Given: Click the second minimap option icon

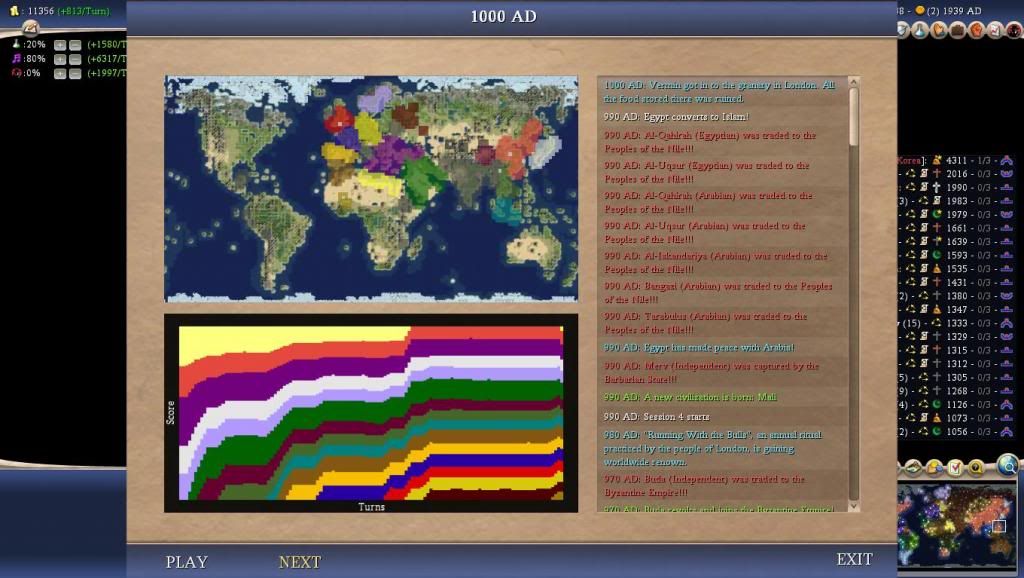Looking at the screenshot, I should click(934, 467).
